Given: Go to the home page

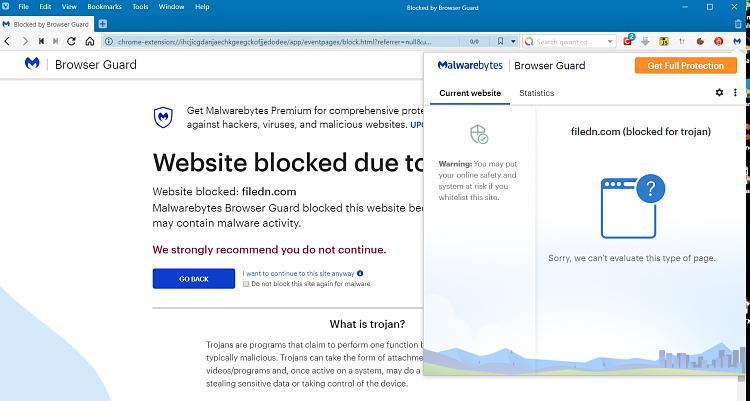Looking at the screenshot, I should pos(89,42).
